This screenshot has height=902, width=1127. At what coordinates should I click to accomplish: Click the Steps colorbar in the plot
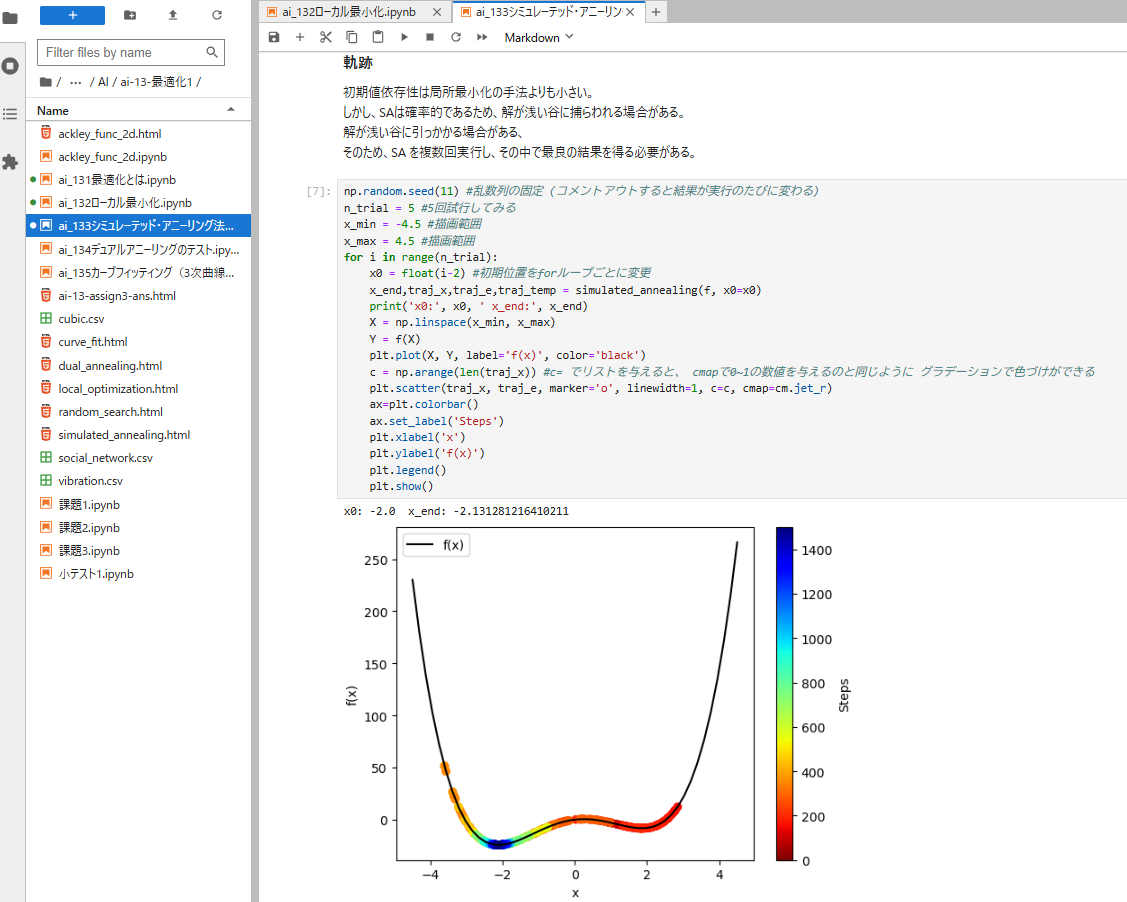785,694
